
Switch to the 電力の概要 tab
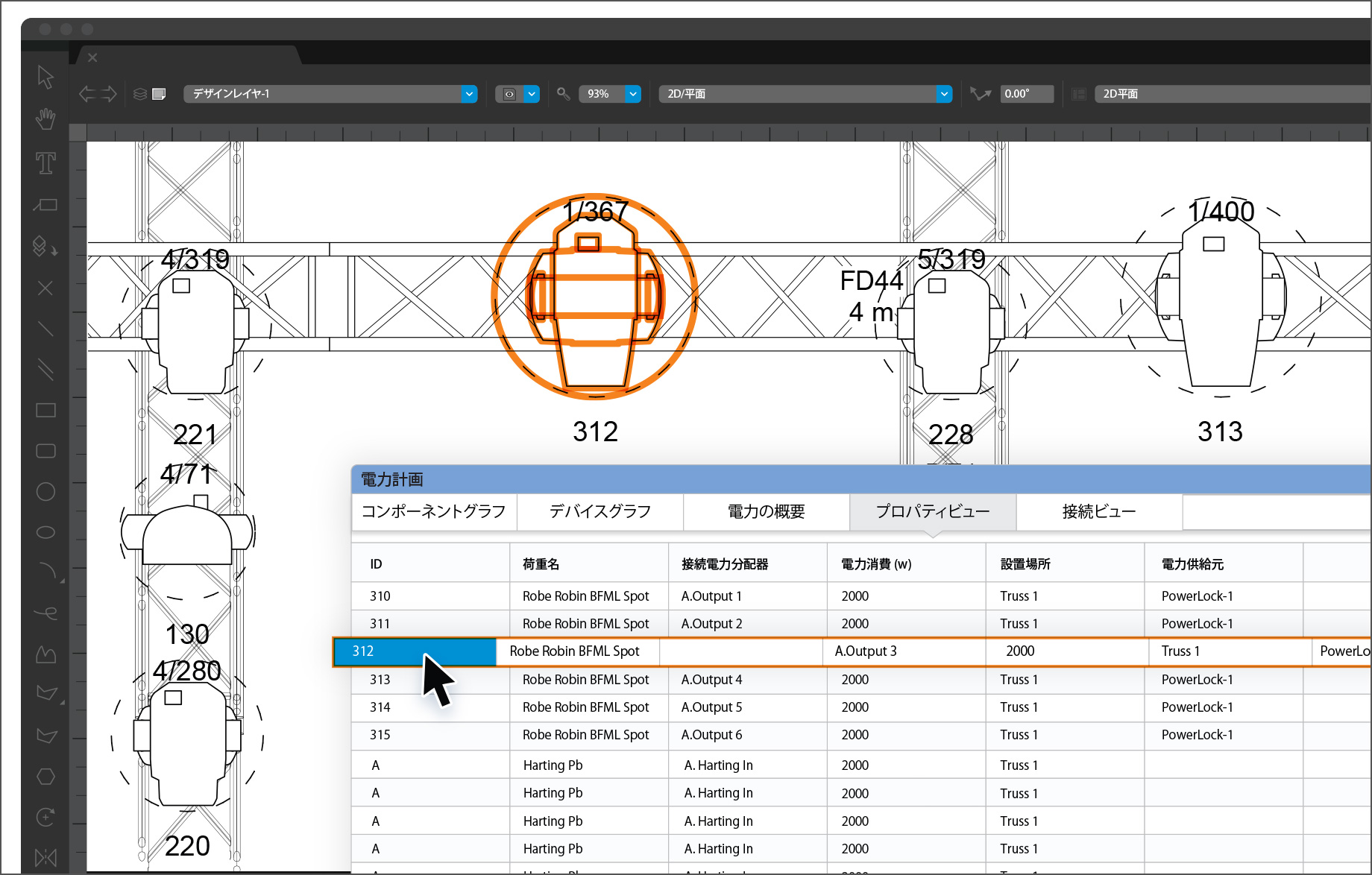(766, 511)
